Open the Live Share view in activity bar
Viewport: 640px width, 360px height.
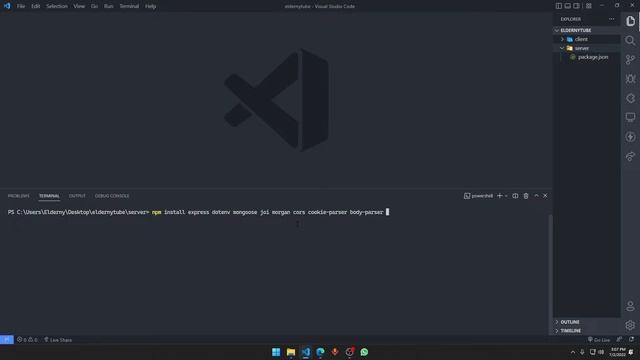pyautogui.click(x=630, y=156)
